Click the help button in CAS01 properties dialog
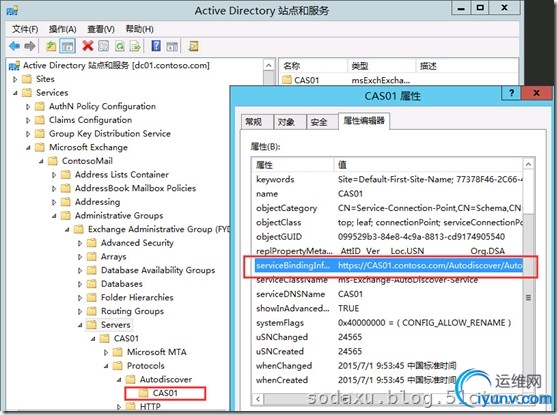The width and height of the screenshot is (558, 415). (x=511, y=93)
